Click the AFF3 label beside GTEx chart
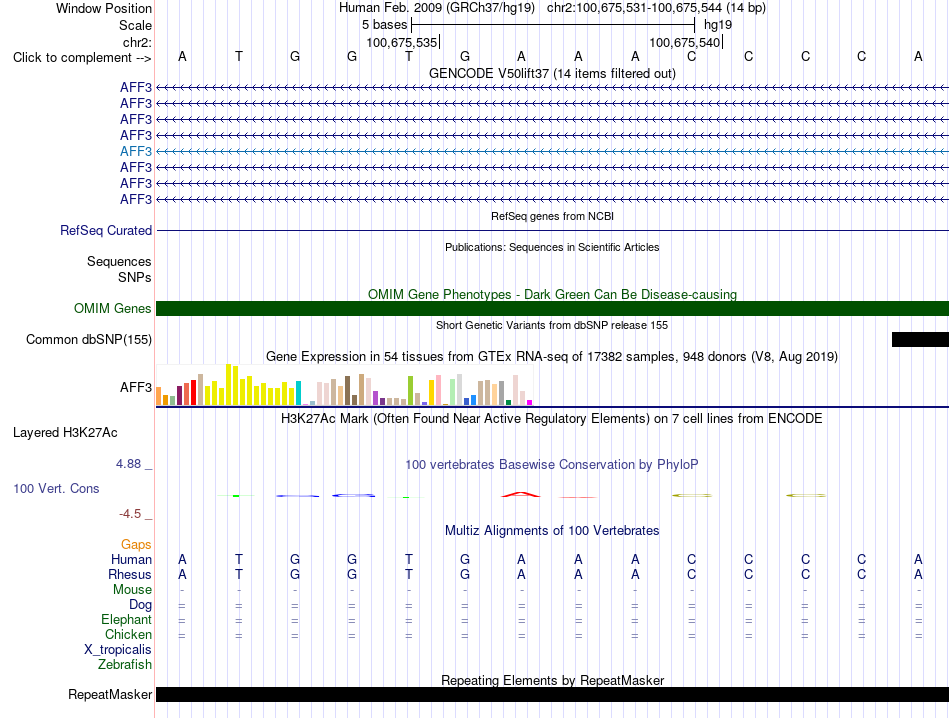Viewport: 950px width, 718px height. pos(136,387)
